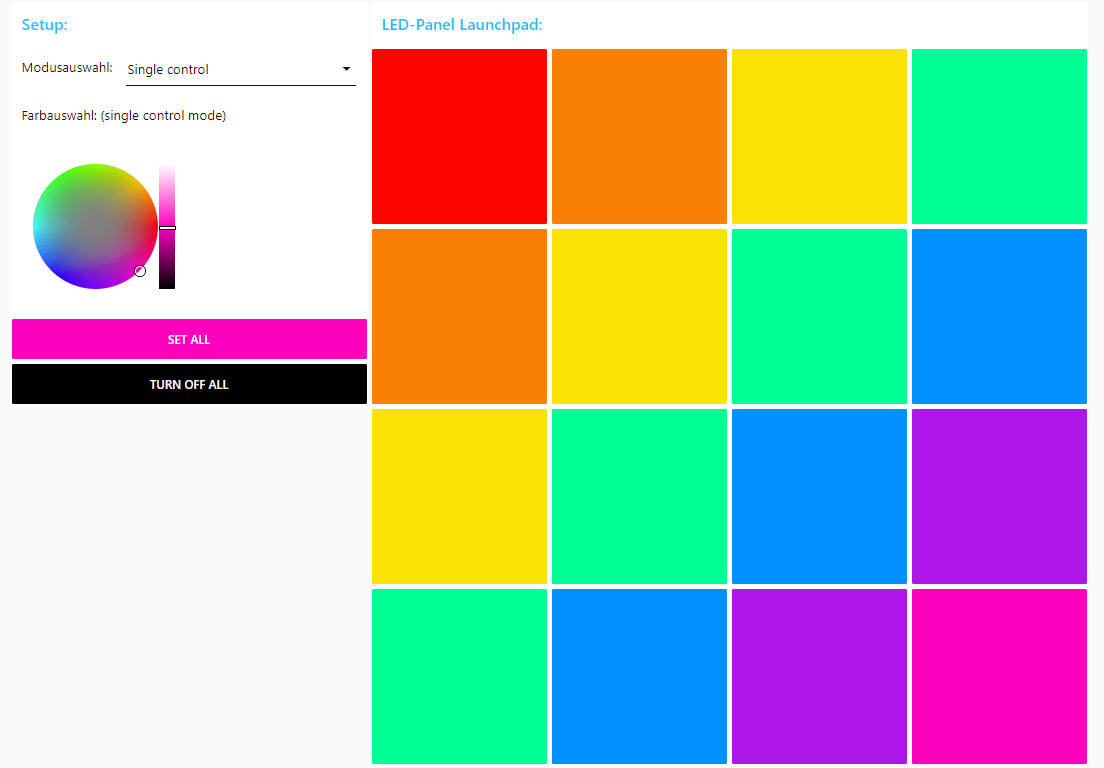Choose the green panel in the top row

[999, 136]
